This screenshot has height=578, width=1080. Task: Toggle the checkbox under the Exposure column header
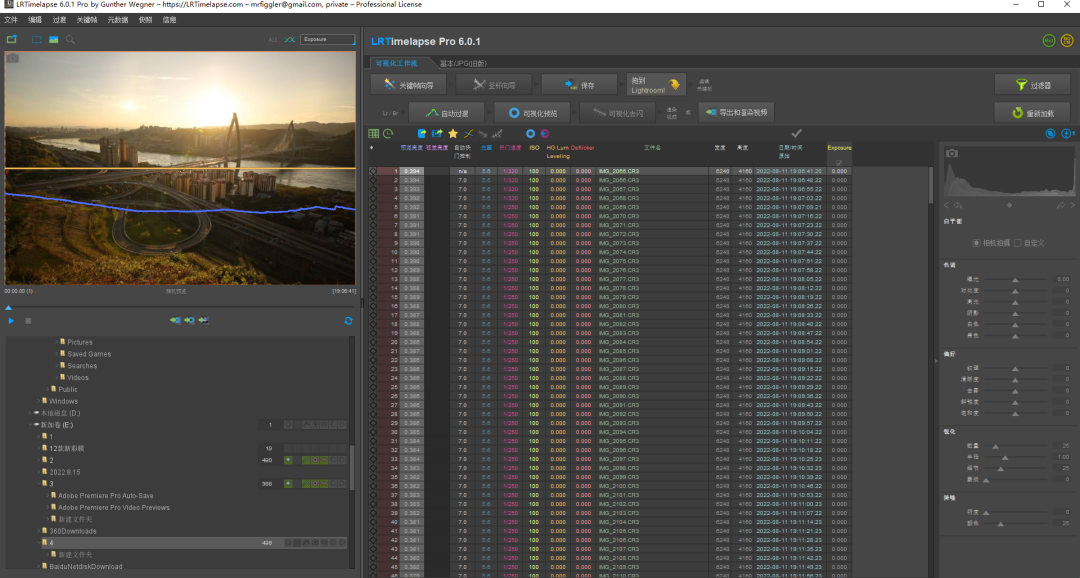coord(839,161)
